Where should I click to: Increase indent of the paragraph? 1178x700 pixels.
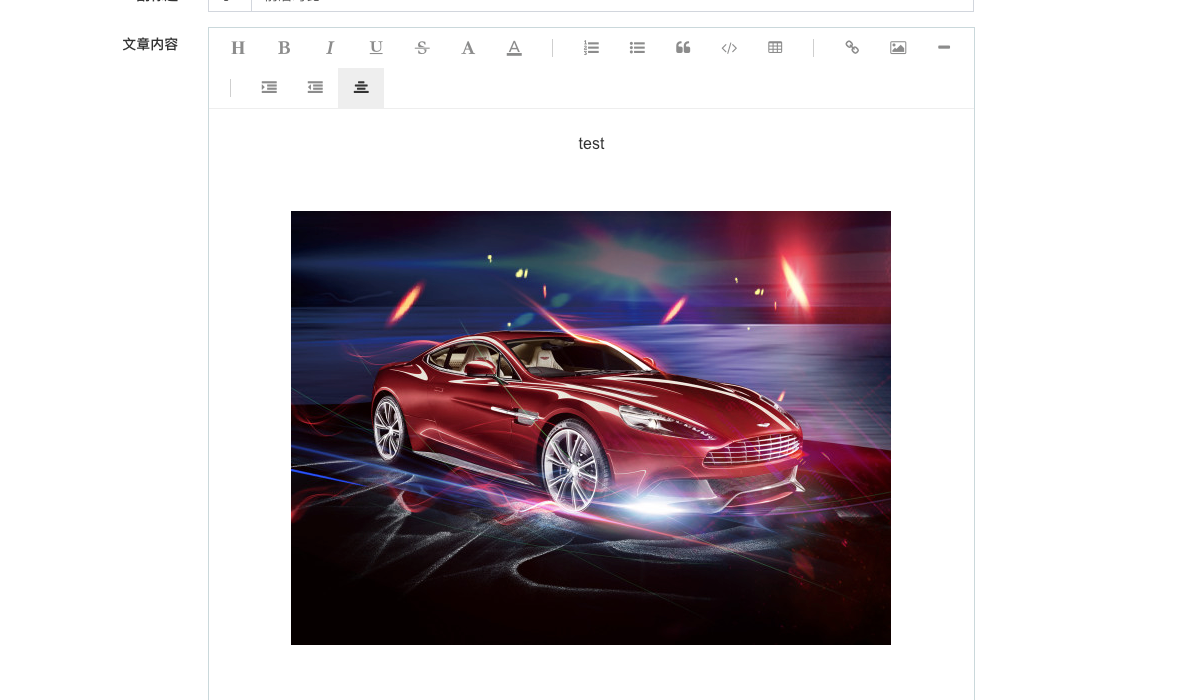tap(269, 88)
